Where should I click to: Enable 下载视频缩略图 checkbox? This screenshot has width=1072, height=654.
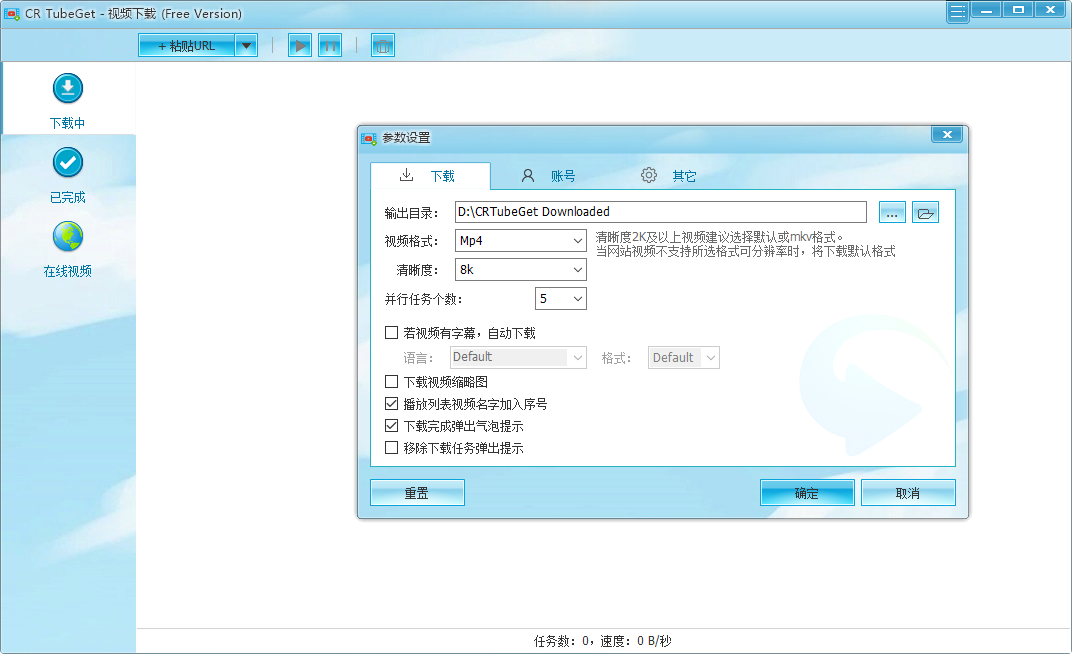tap(392, 381)
